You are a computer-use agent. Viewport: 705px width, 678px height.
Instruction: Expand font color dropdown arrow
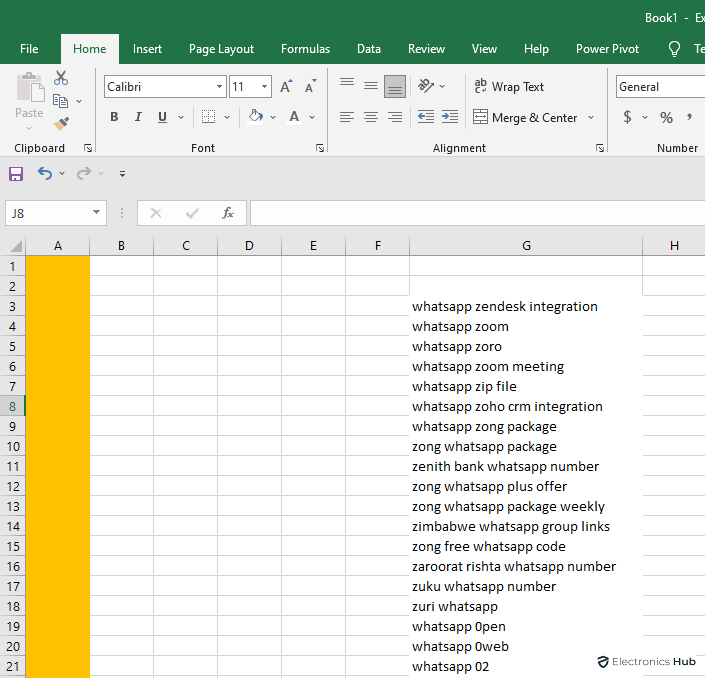tap(312, 117)
